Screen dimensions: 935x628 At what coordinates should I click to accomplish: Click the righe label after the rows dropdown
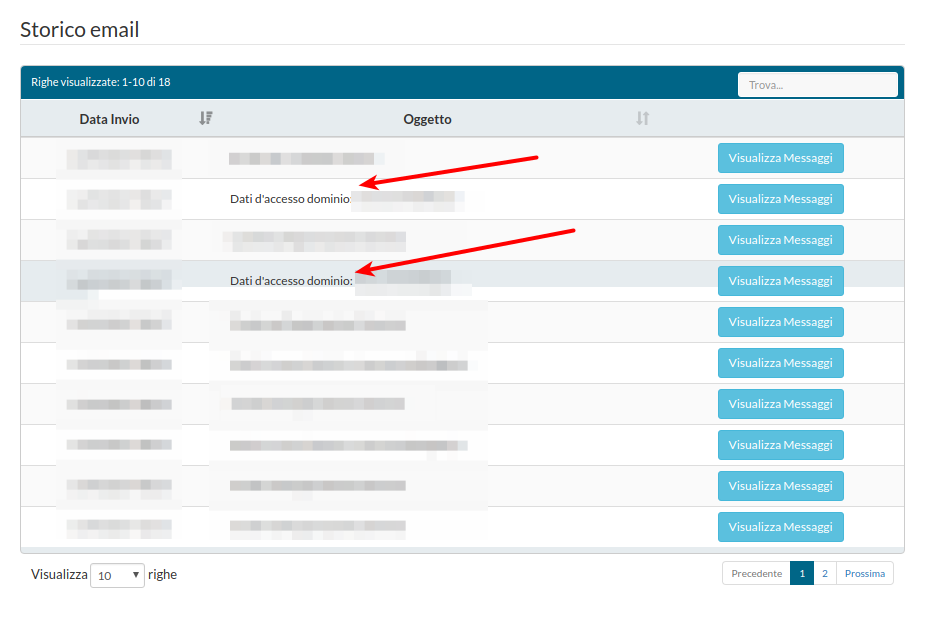click(x=162, y=574)
